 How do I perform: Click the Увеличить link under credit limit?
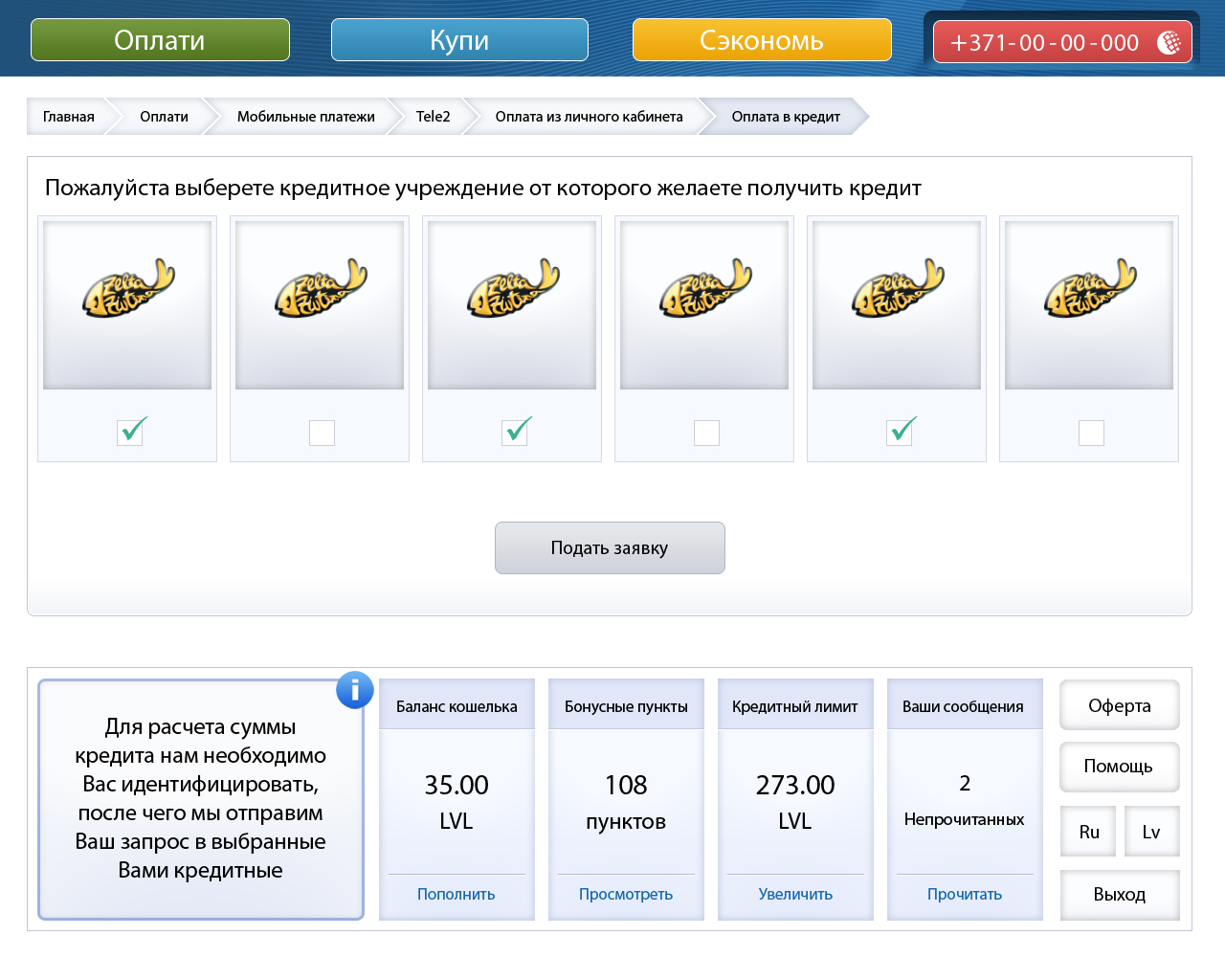pyautogui.click(x=795, y=894)
